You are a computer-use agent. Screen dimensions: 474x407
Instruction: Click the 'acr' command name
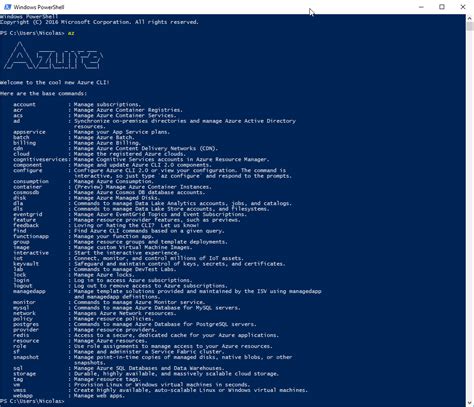tap(18, 110)
